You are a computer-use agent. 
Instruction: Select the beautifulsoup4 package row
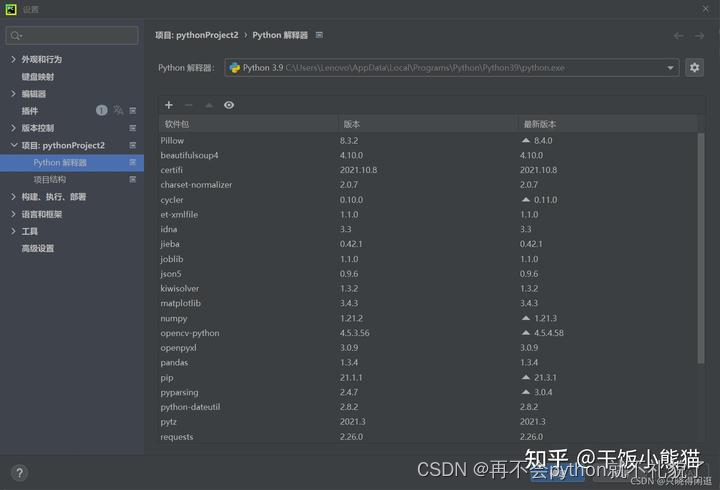pos(428,155)
